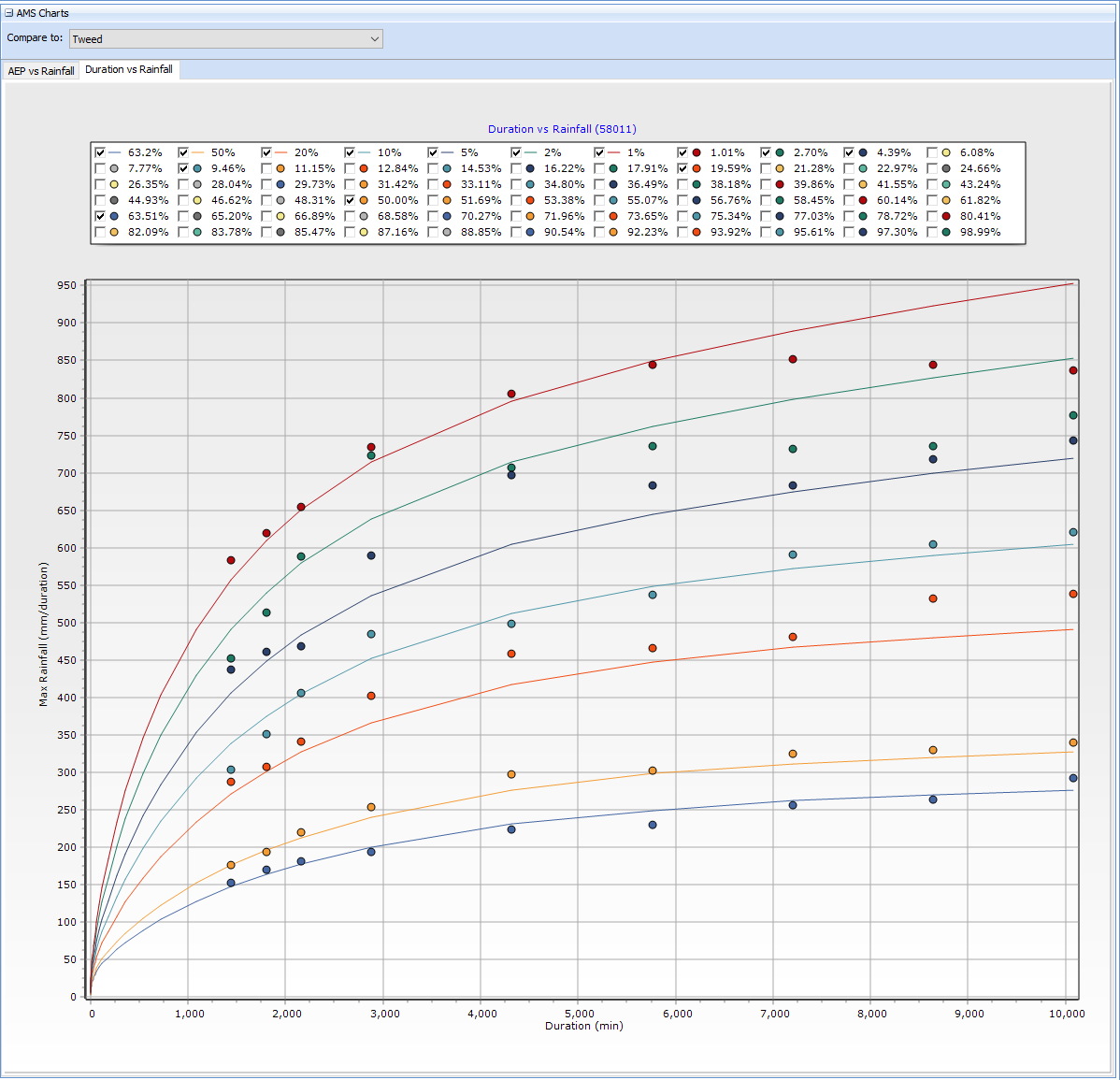This screenshot has width=1120, height=1080.
Task: Click the Compare to dropdown arrow
Action: [374, 39]
